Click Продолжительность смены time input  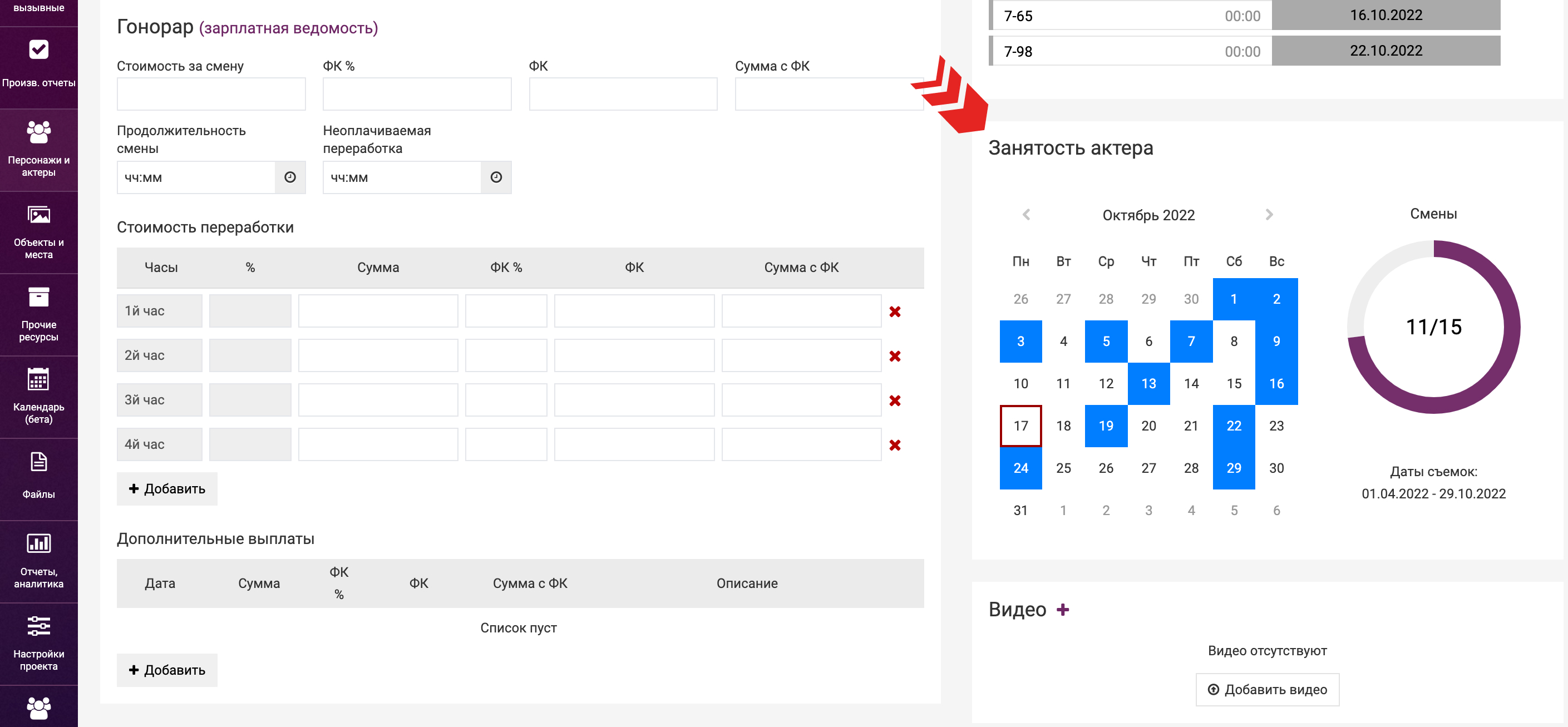196,177
